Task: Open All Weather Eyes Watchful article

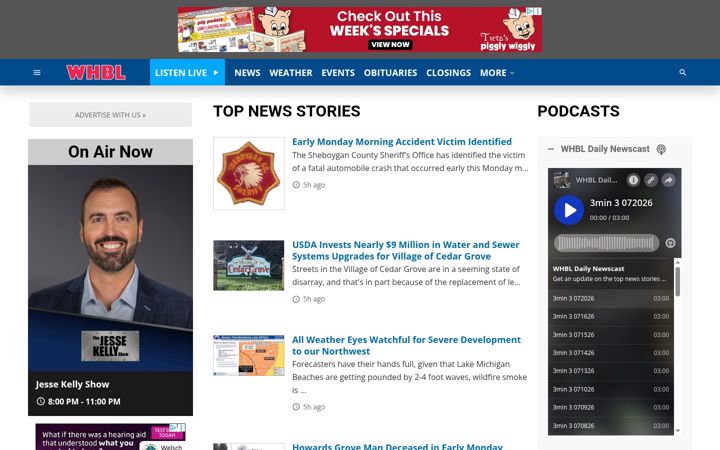Action: (x=406, y=345)
